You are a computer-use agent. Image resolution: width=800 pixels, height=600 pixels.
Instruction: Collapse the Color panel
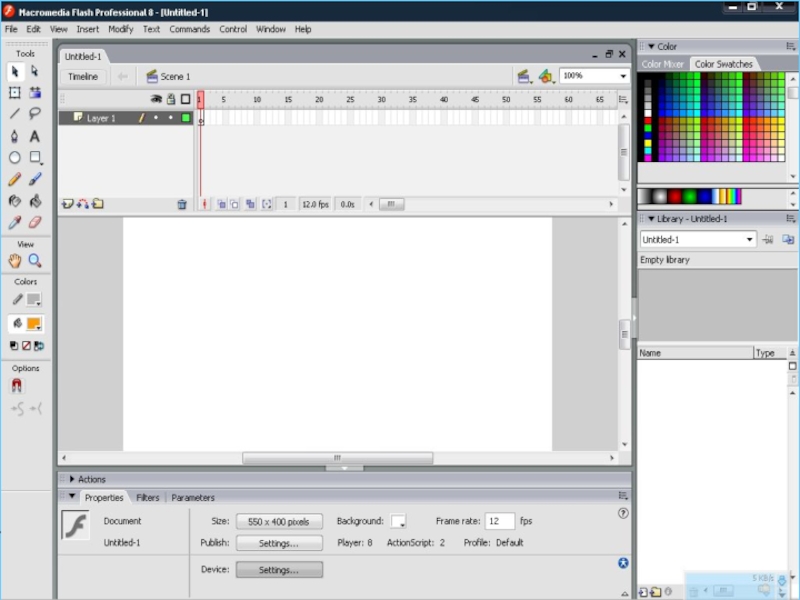point(651,46)
